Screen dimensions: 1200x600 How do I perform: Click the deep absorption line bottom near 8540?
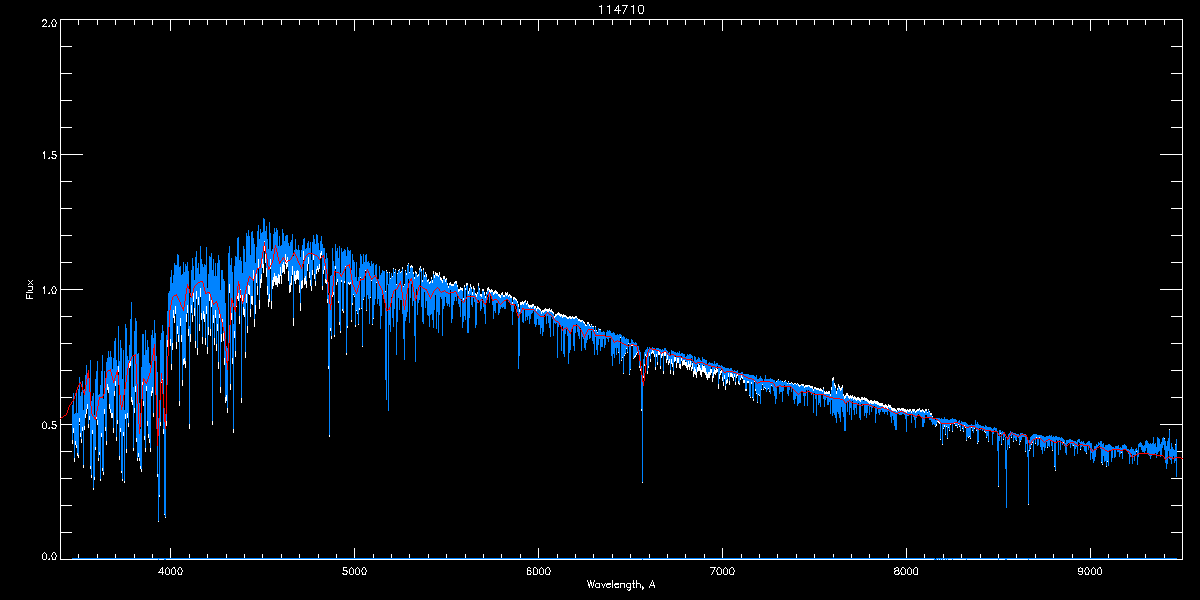click(1006, 505)
